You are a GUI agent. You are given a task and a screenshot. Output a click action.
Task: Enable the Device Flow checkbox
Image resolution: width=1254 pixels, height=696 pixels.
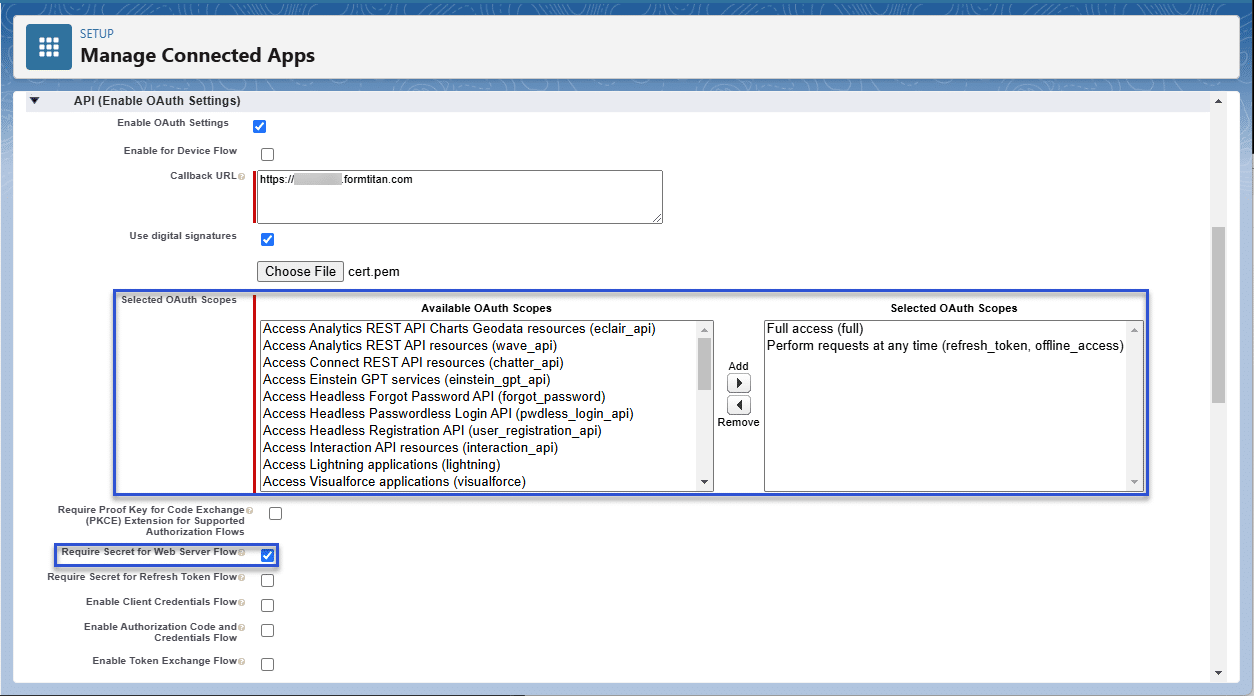point(267,154)
